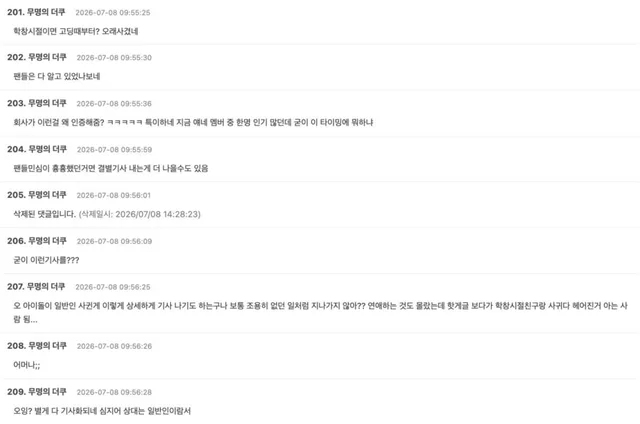Click comment 209 author name
Image resolution: width=640 pixels, height=424 pixels.
[x=47, y=392]
